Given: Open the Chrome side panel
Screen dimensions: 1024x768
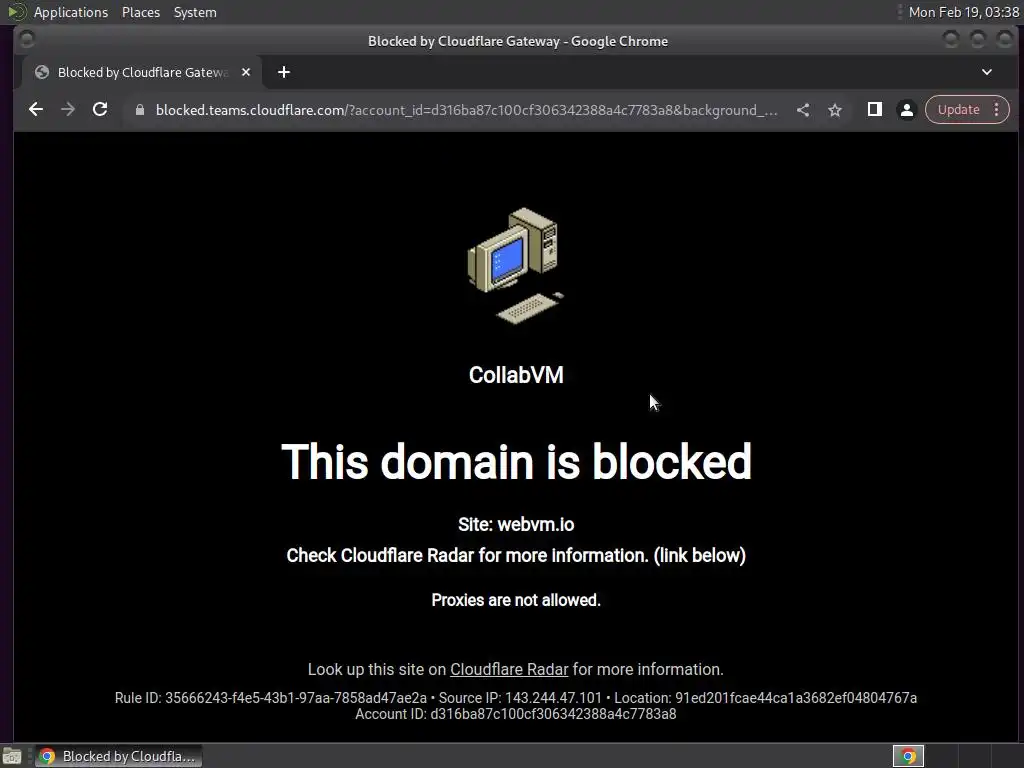Looking at the screenshot, I should click(874, 110).
